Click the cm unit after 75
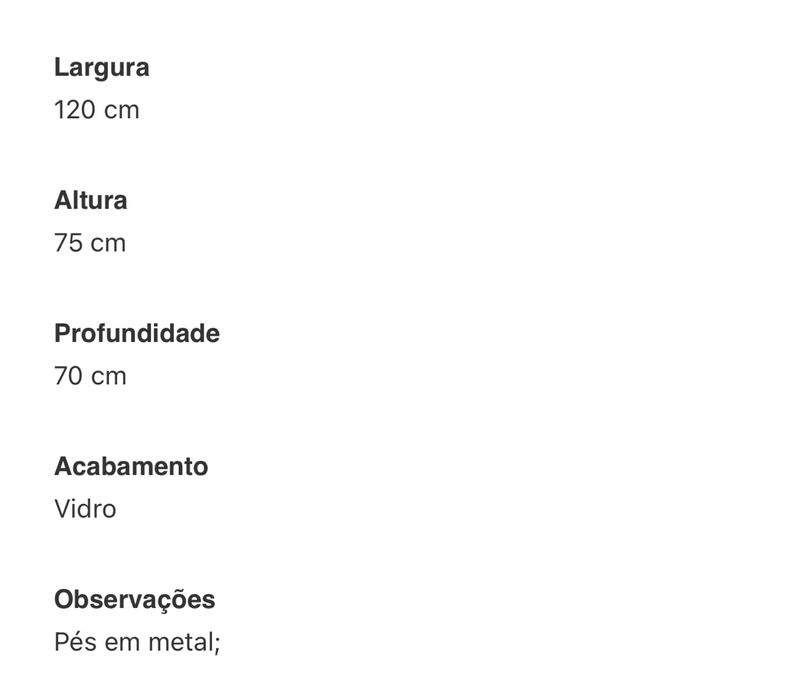 pos(109,243)
